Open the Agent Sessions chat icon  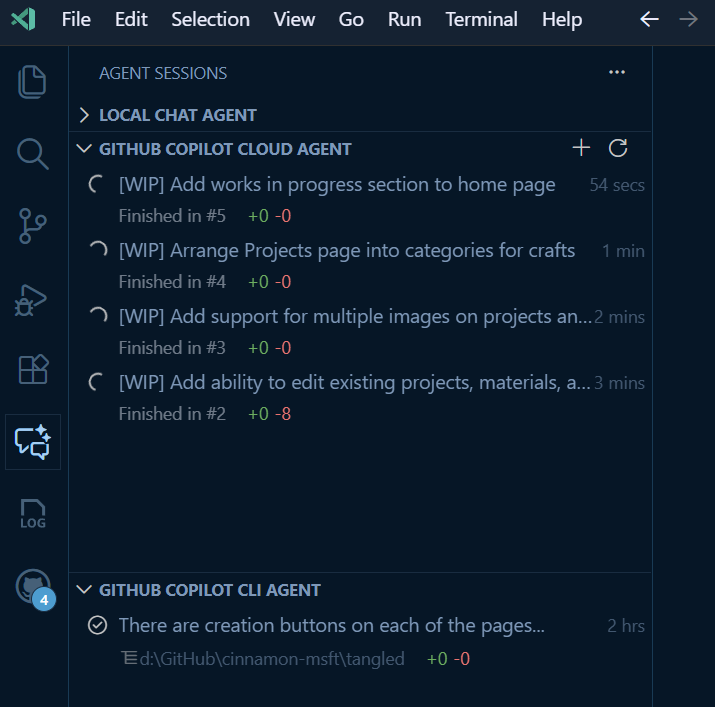[33, 442]
